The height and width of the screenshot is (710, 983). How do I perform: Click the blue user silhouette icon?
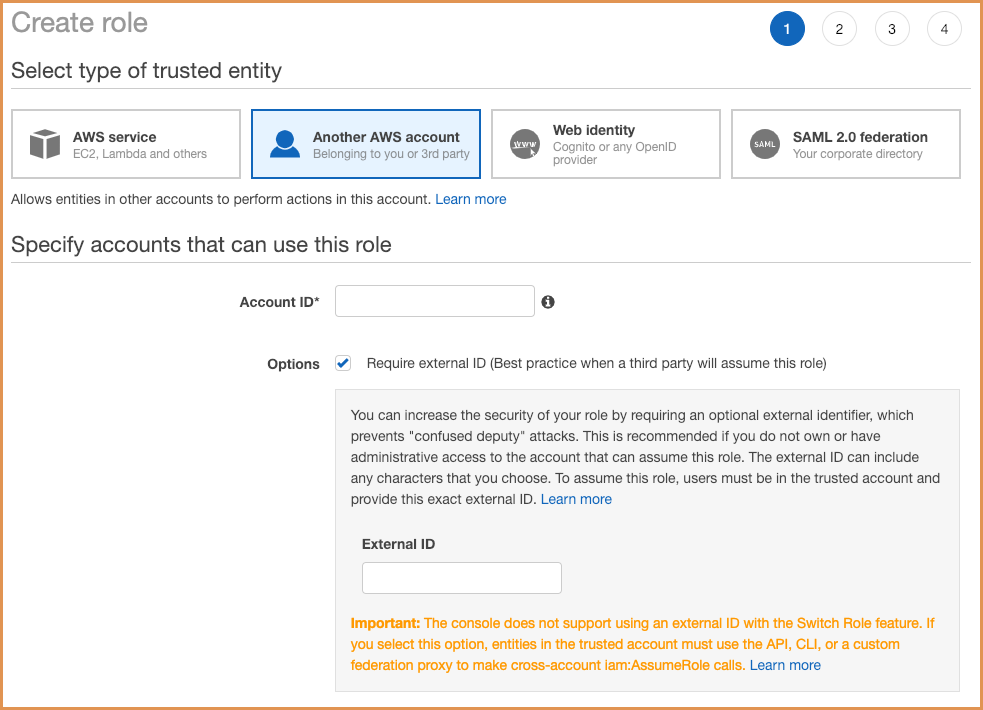pyautogui.click(x=285, y=144)
